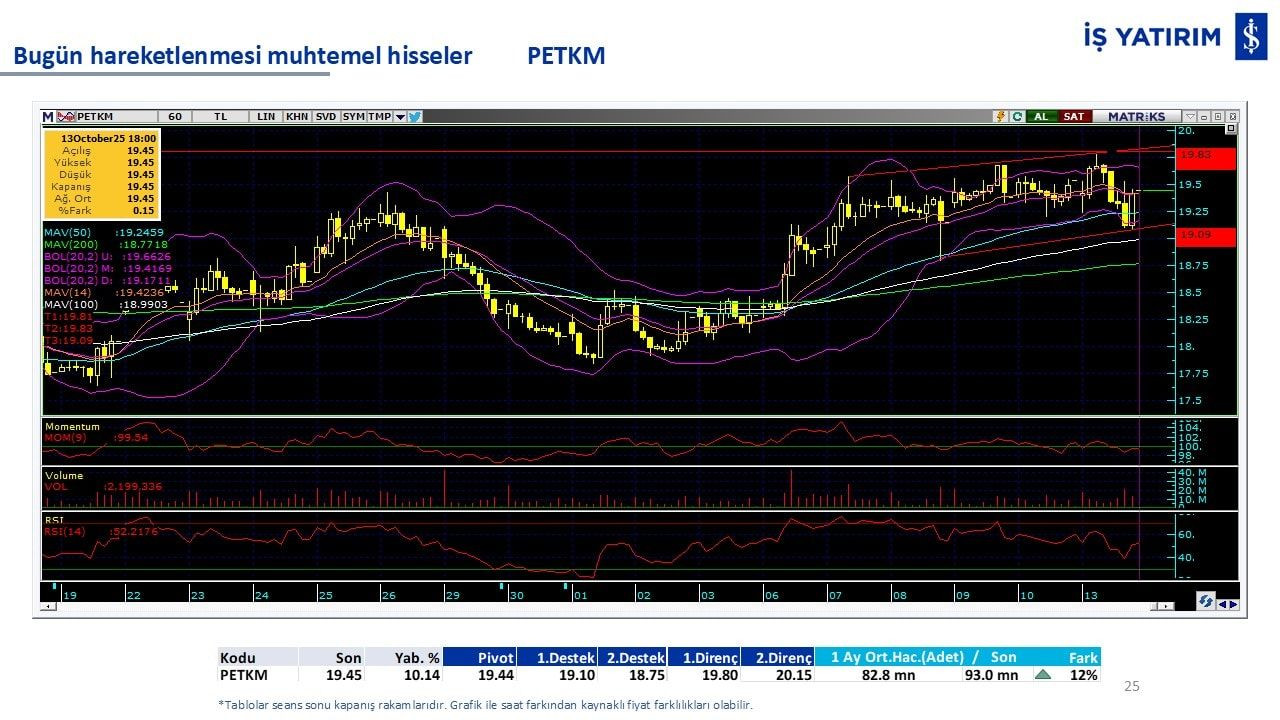Image resolution: width=1280 pixels, height=720 pixels.
Task: Toggle LIN linear scale mode
Action: 265,117
